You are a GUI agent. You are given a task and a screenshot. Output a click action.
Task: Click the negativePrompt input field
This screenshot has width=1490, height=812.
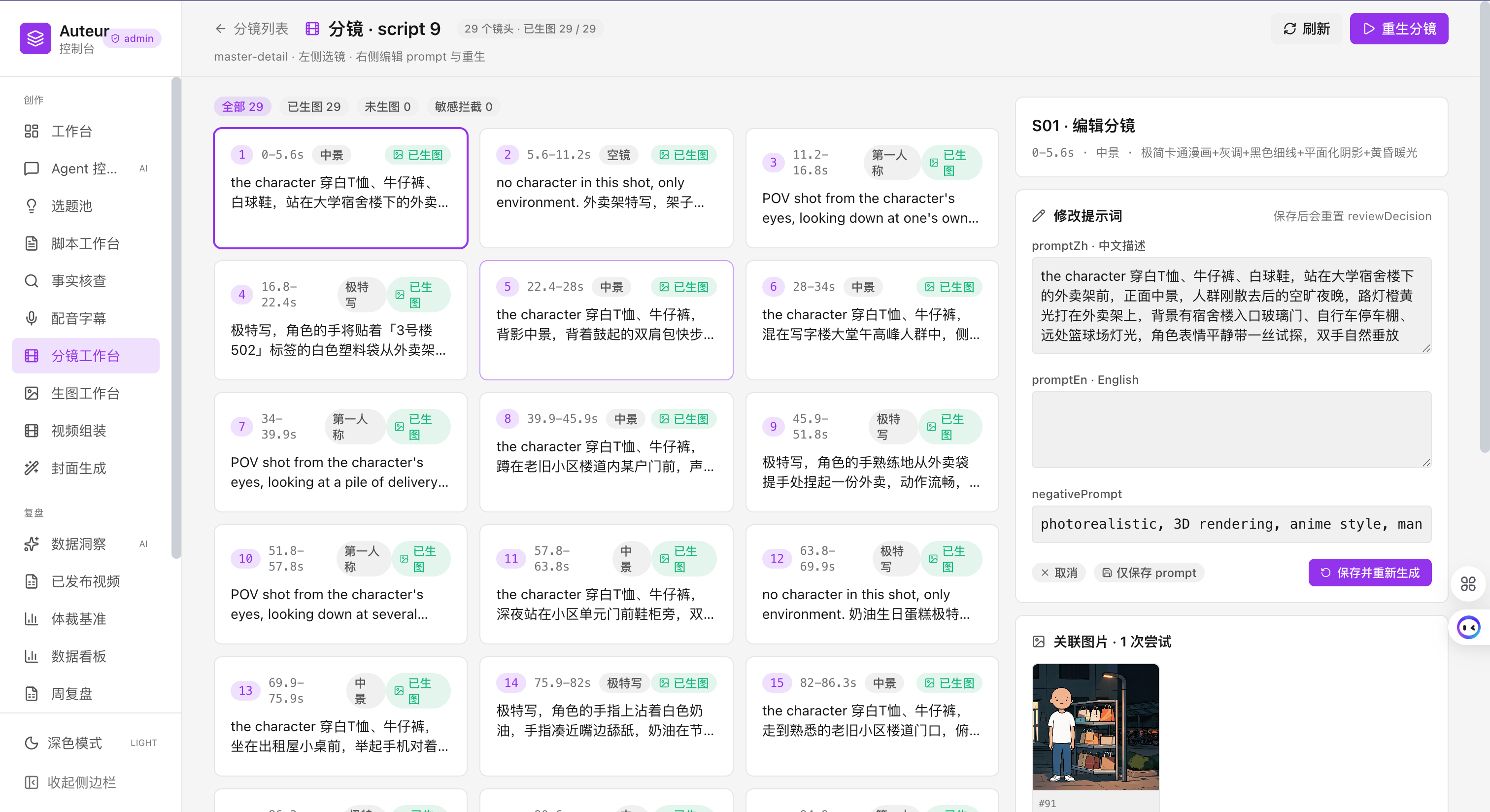pyautogui.click(x=1231, y=524)
